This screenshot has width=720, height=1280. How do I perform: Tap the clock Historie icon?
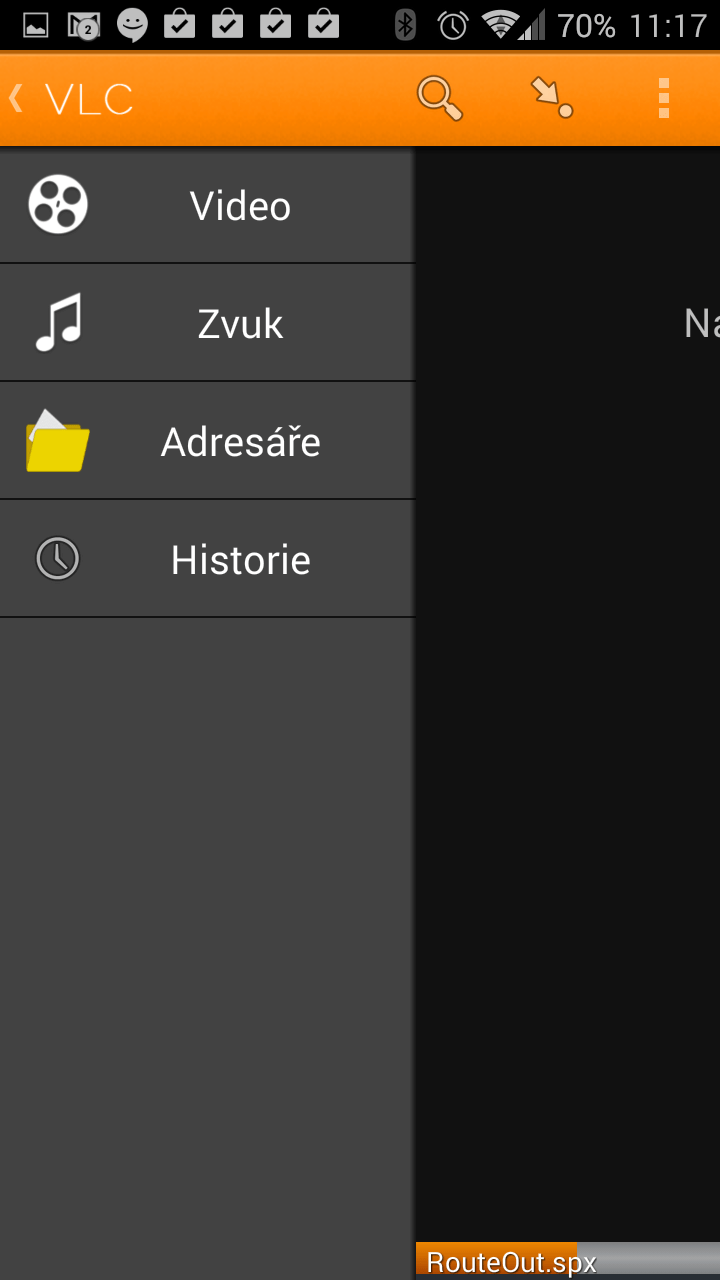[x=58, y=558]
